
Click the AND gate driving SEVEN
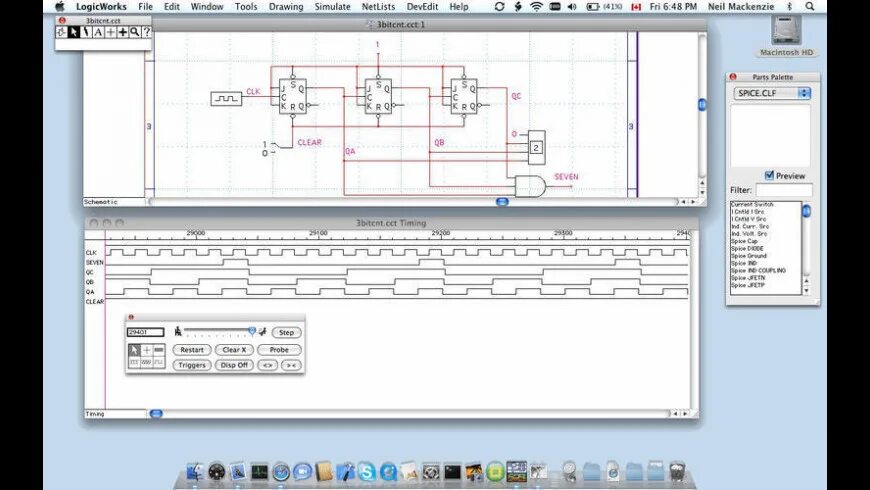pos(530,186)
